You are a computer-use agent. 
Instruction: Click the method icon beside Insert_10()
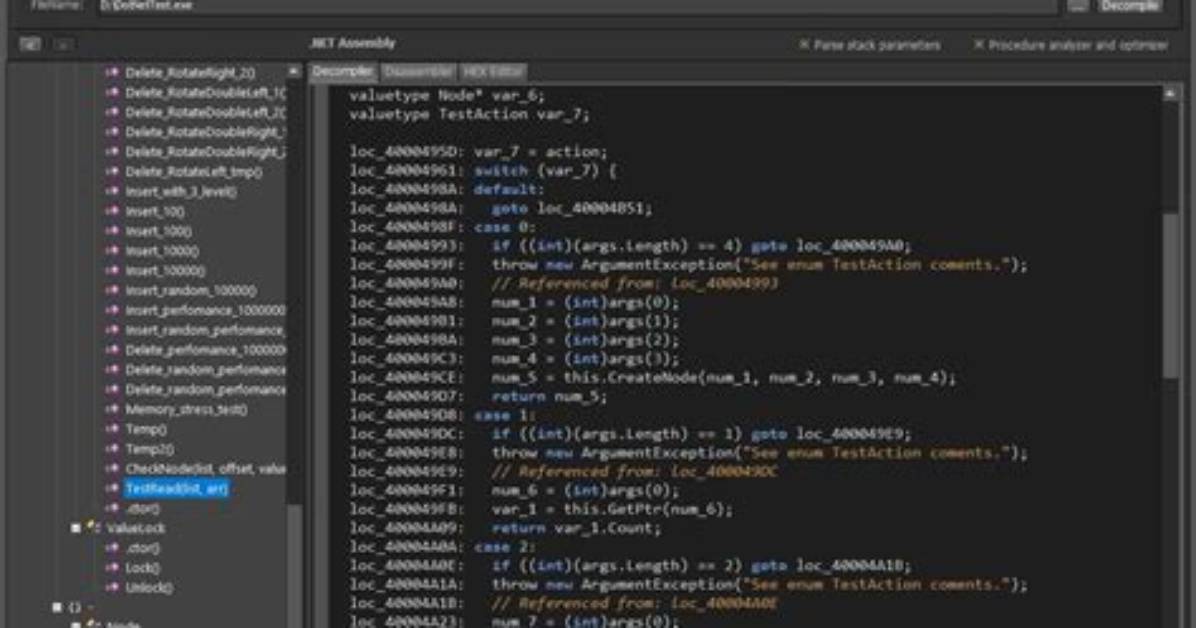point(112,211)
